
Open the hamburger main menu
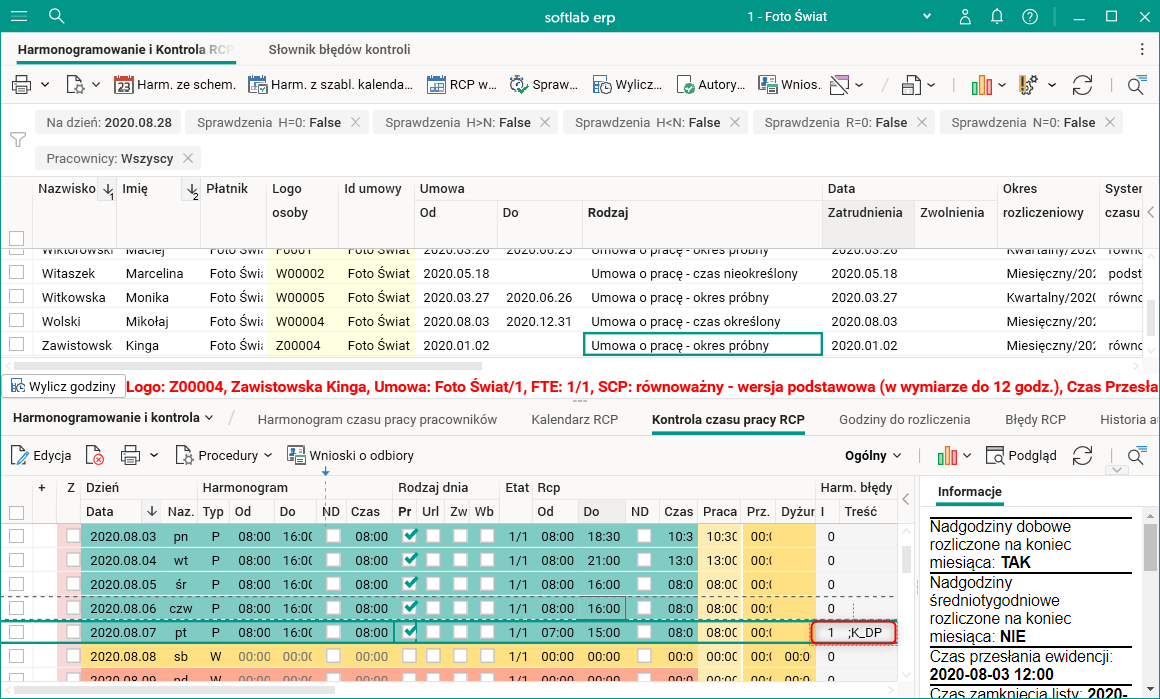[x=19, y=17]
